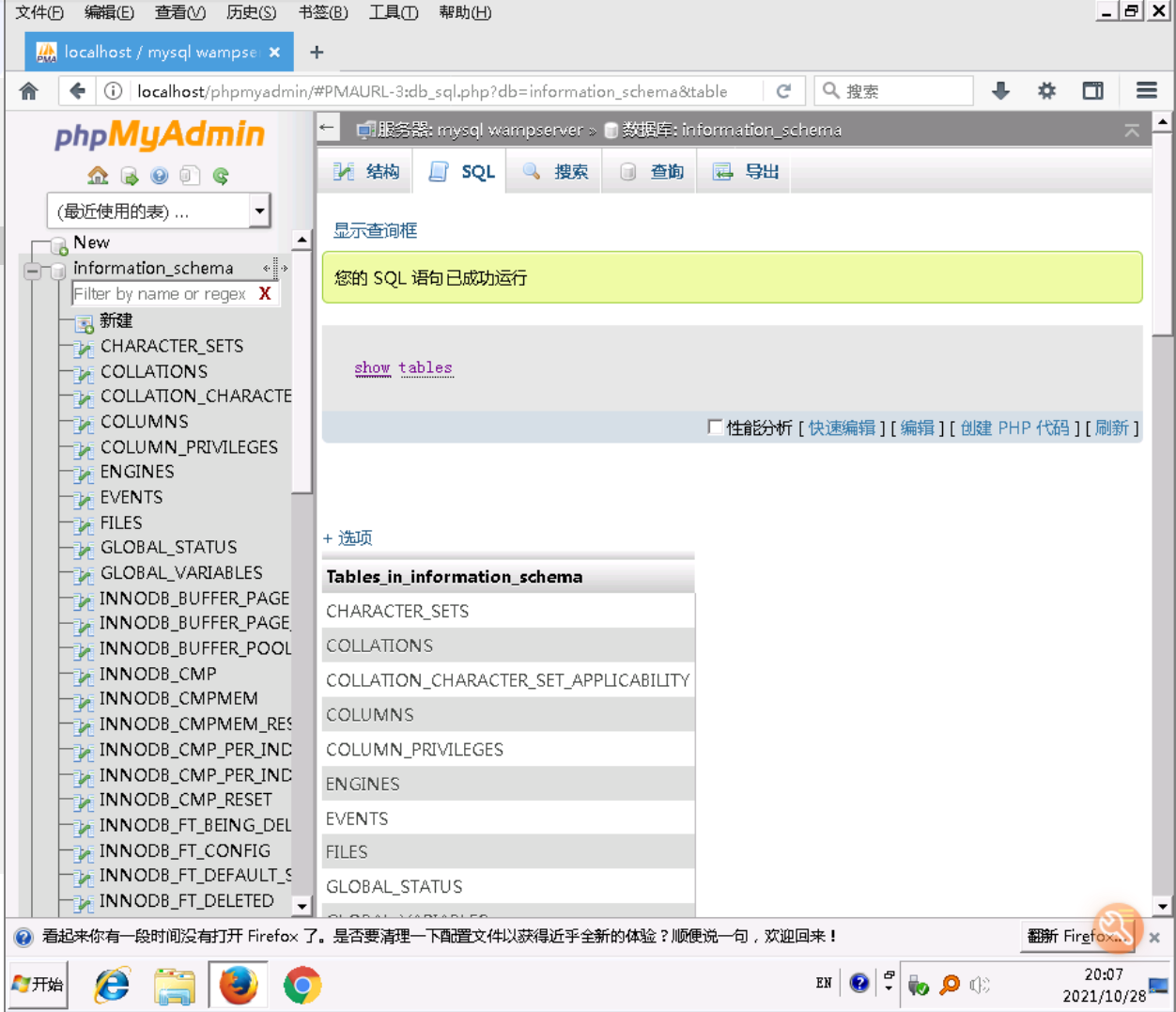This screenshot has height=1012, width=1176.
Task: Click the green reload navigation icon
Action: (x=221, y=176)
